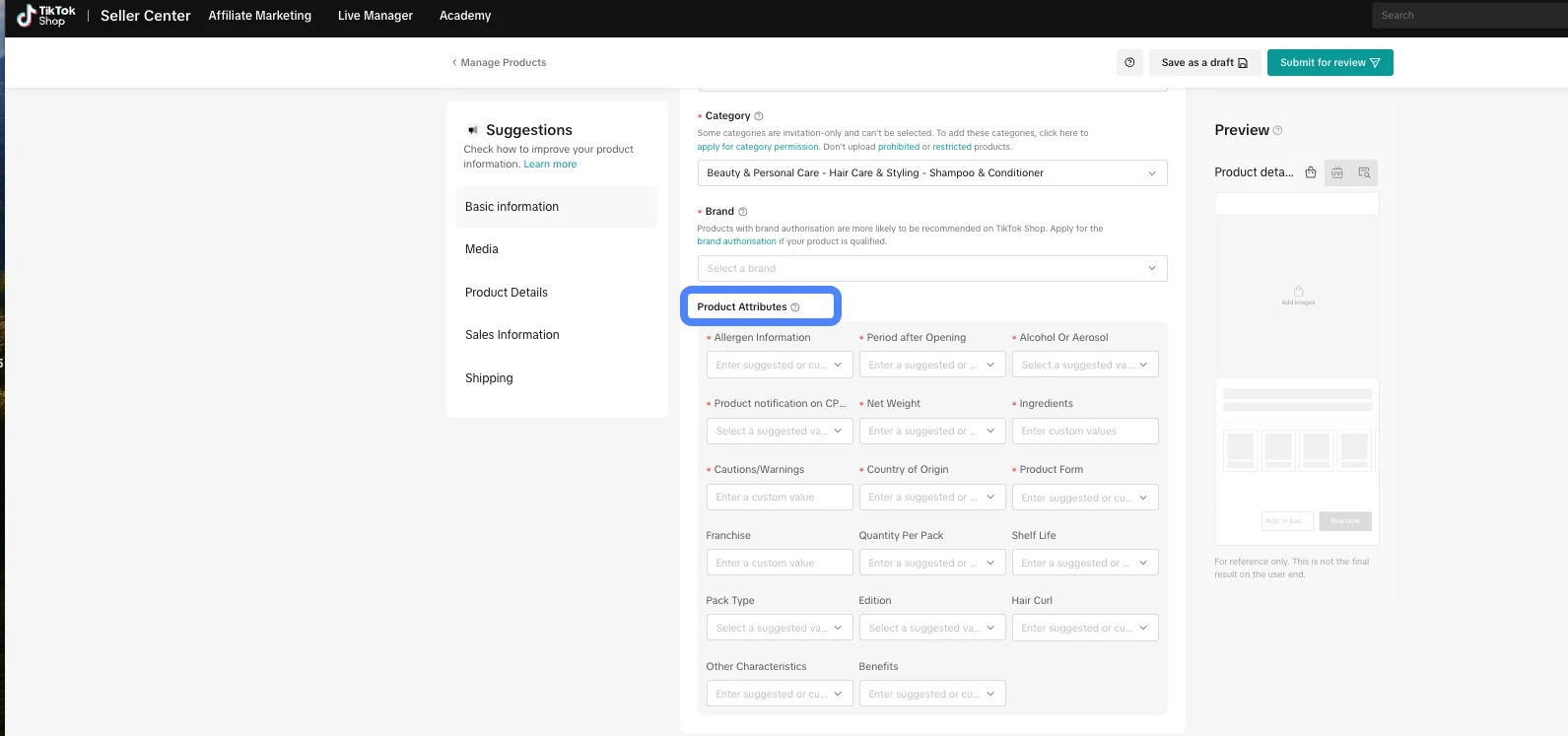This screenshot has height=736, width=1568.
Task: Open the apply for category permission link
Action: click(758, 147)
